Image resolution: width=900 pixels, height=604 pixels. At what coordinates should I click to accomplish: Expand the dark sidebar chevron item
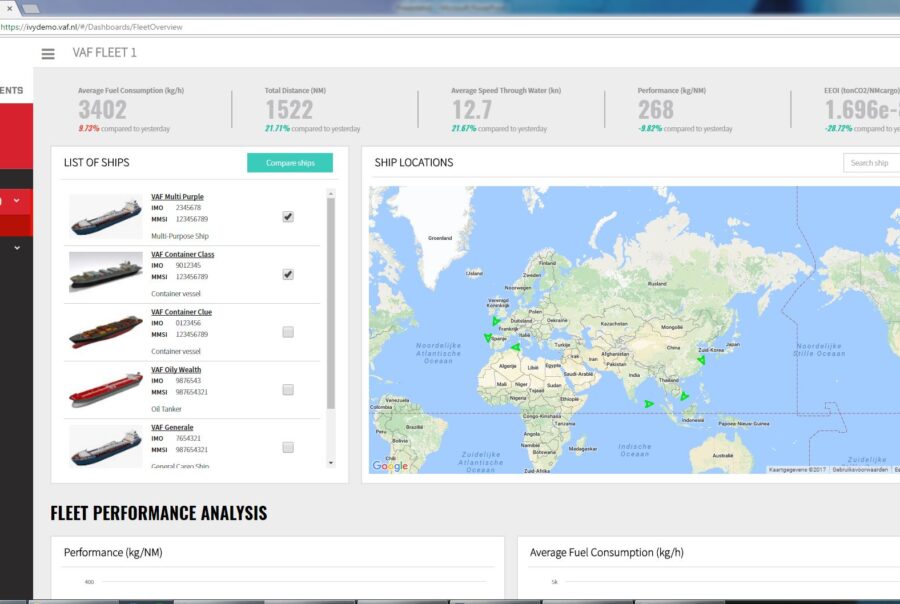[x=16, y=247]
